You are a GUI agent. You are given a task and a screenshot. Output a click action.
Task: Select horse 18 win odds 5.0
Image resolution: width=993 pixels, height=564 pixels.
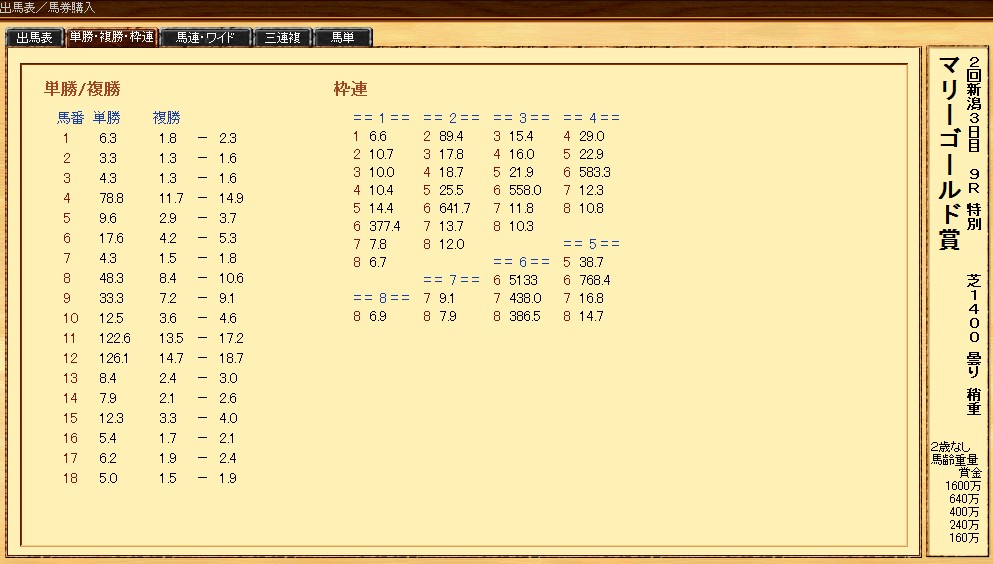(108, 479)
